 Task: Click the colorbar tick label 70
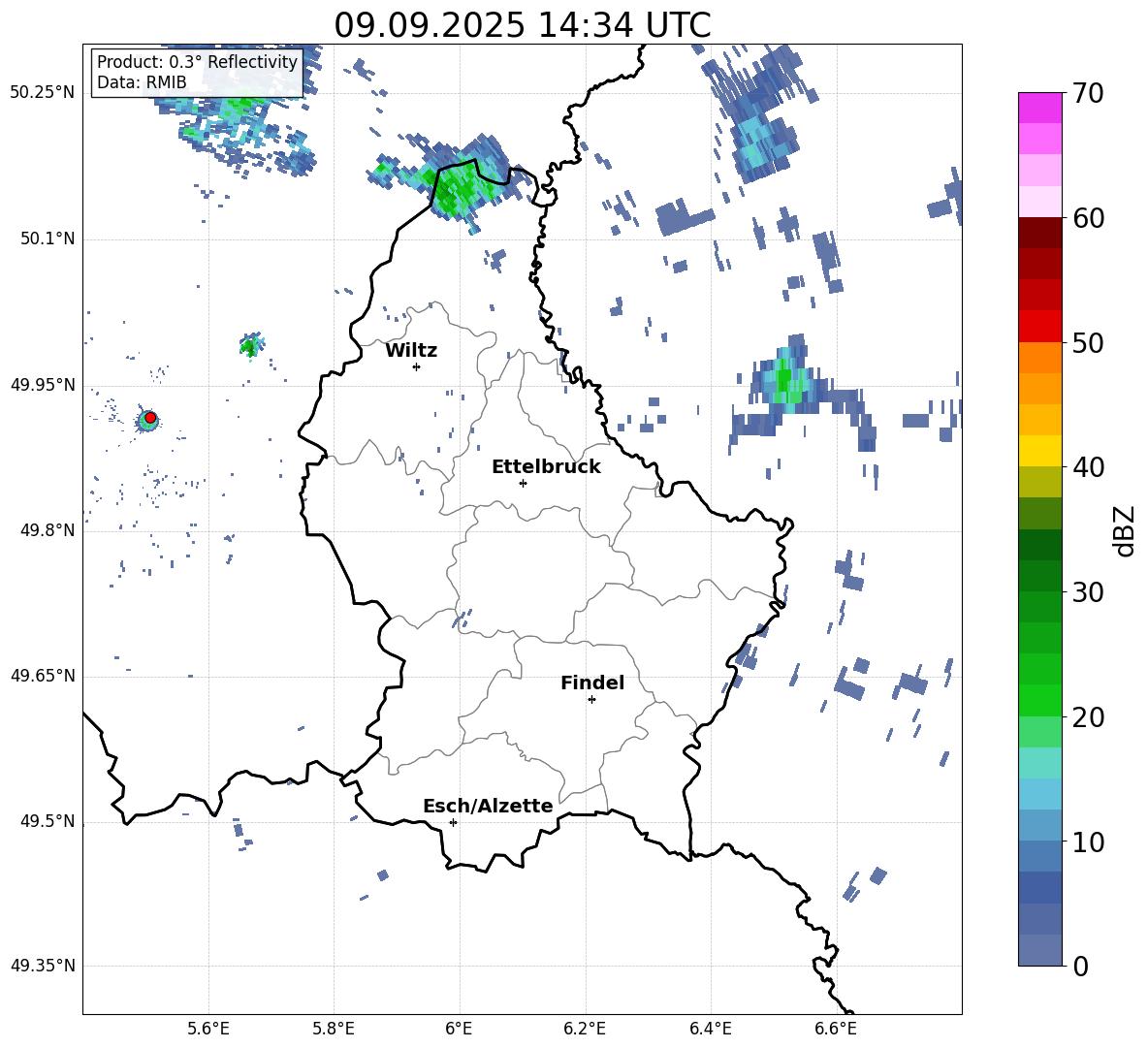(1088, 94)
